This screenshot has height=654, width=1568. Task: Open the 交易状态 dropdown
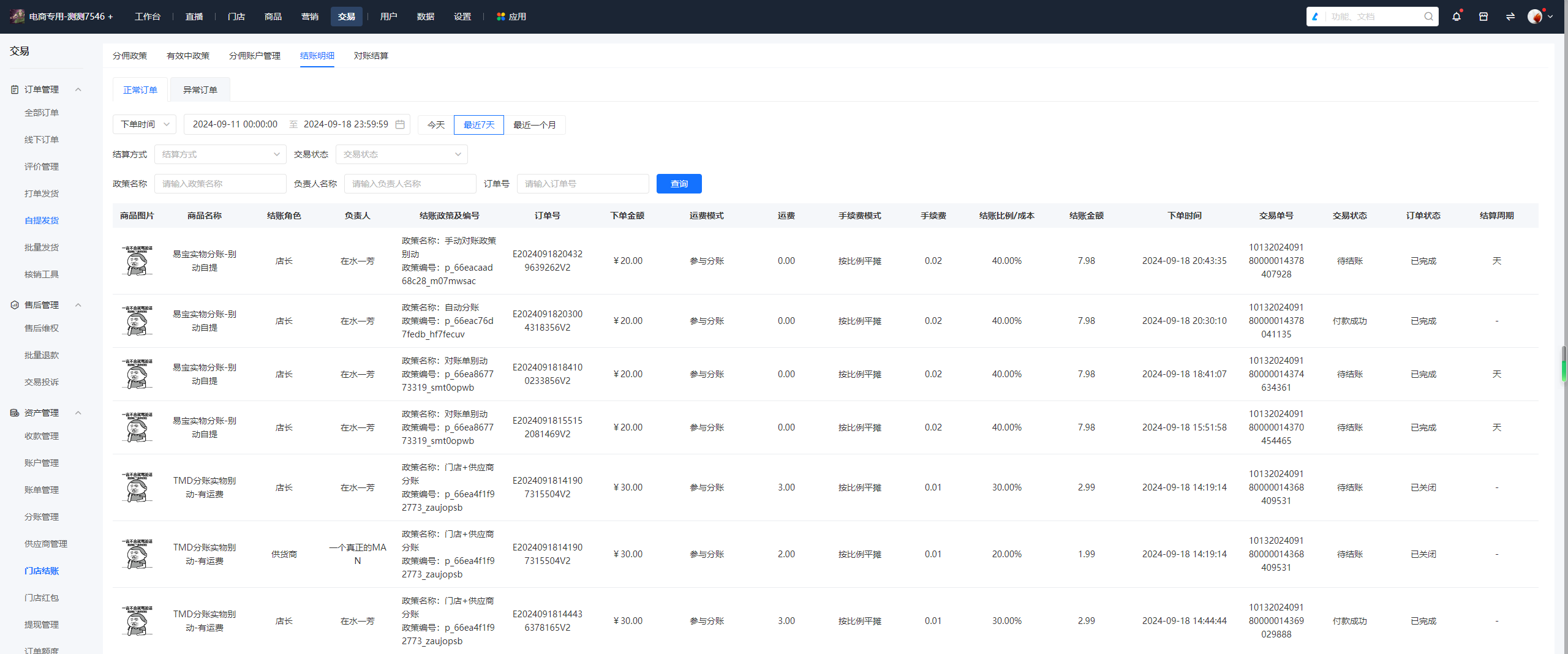402,154
